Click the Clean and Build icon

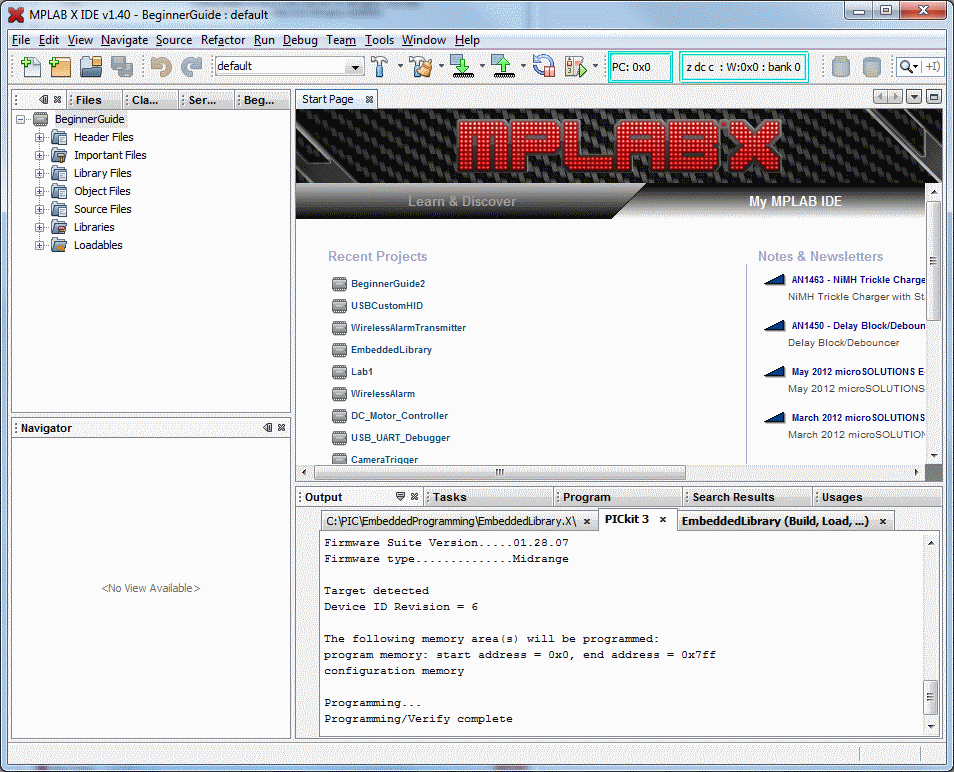pyautogui.click(x=421, y=66)
